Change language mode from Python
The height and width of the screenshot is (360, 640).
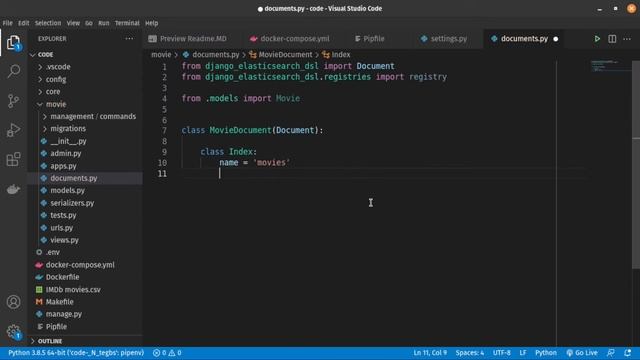pos(546,353)
